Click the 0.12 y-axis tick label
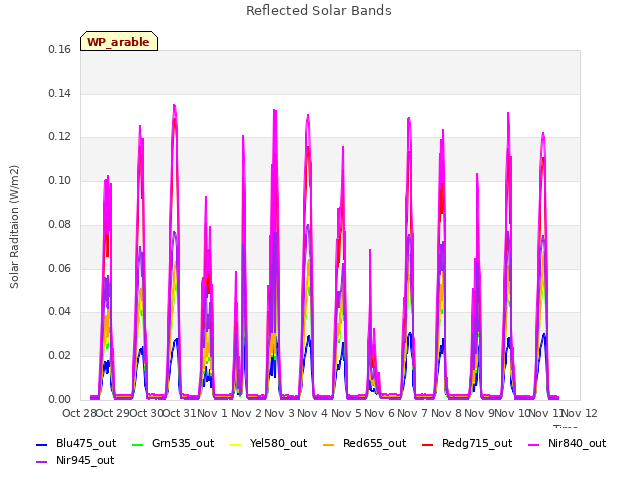This screenshot has width=640, height=480. coord(59,137)
